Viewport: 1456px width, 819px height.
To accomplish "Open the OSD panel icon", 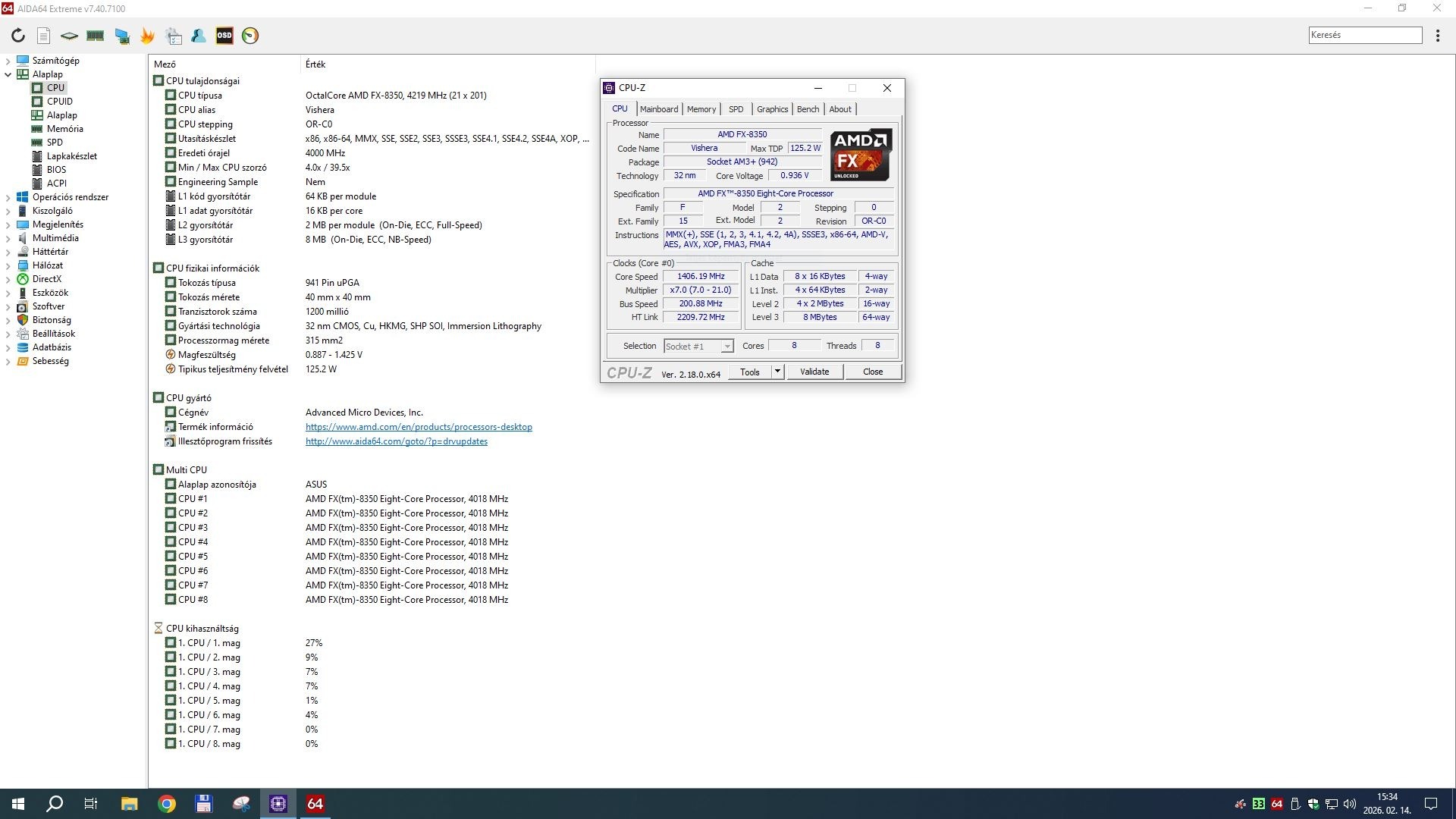I will (x=224, y=36).
